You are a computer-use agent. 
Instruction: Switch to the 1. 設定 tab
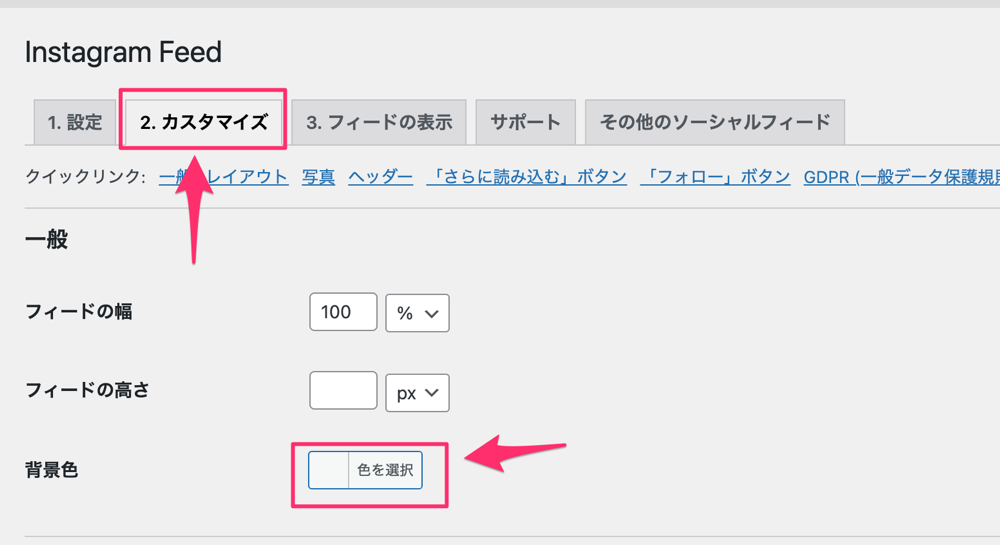click(x=75, y=122)
